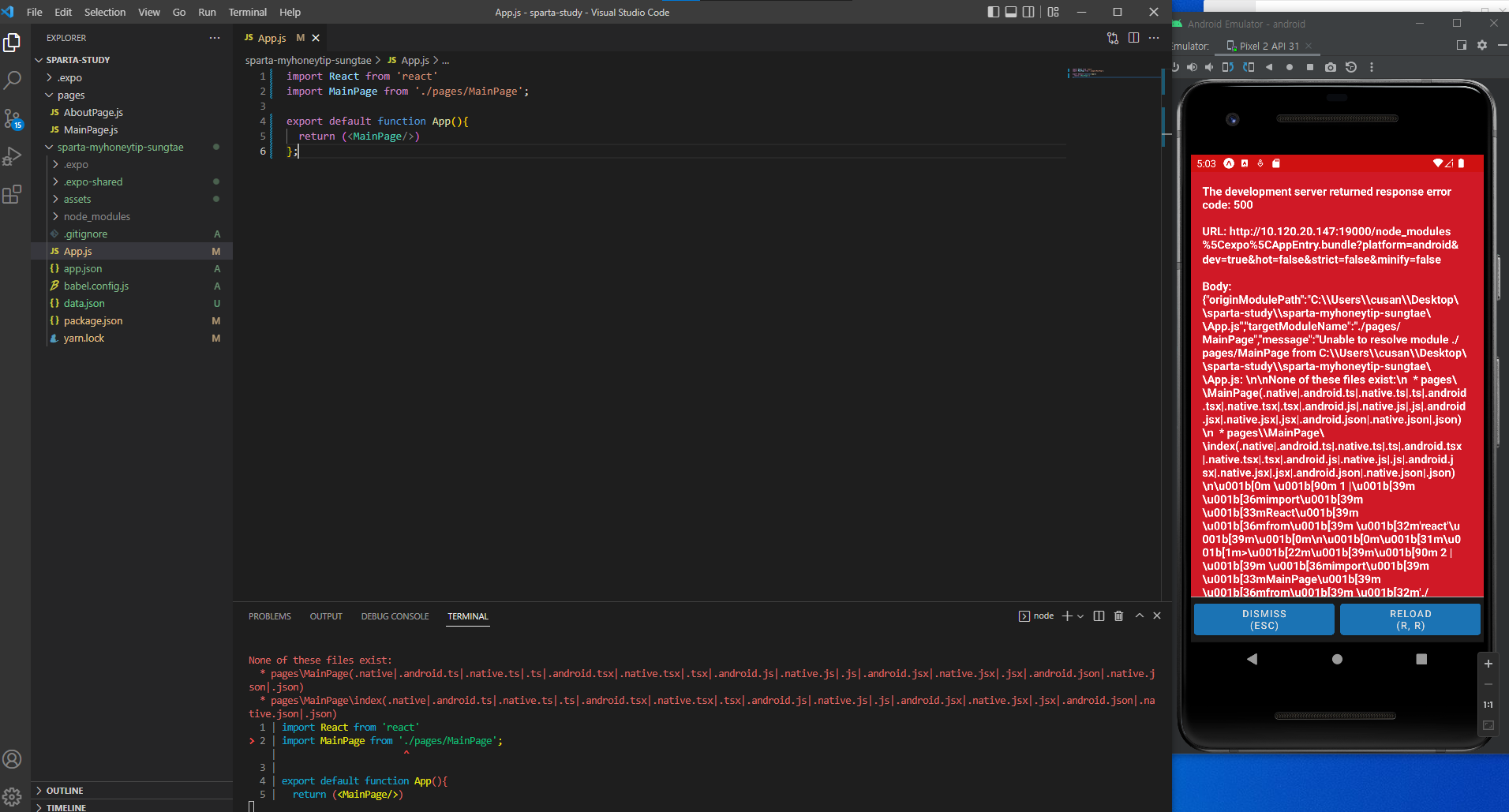Open the File menu
The image size is (1509, 812).
point(35,12)
